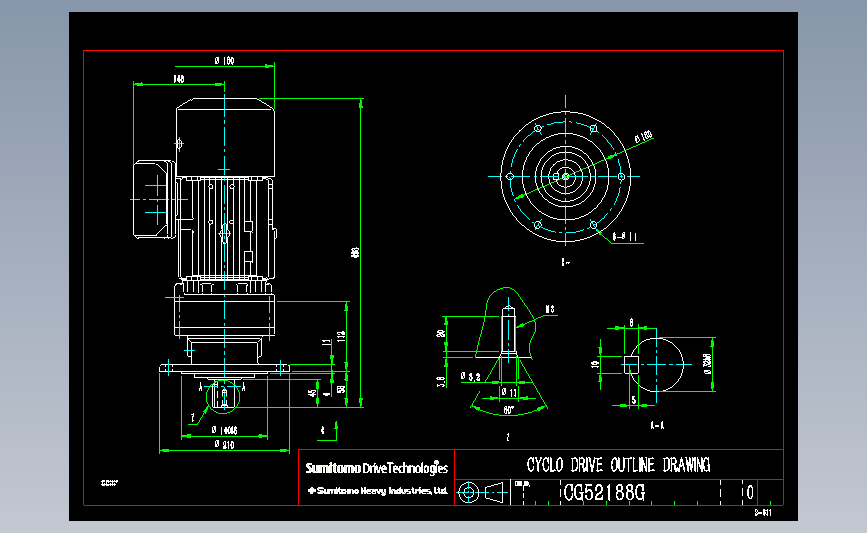Click the '112' vertical dimension text
This screenshot has width=867, height=533.
tap(341, 336)
